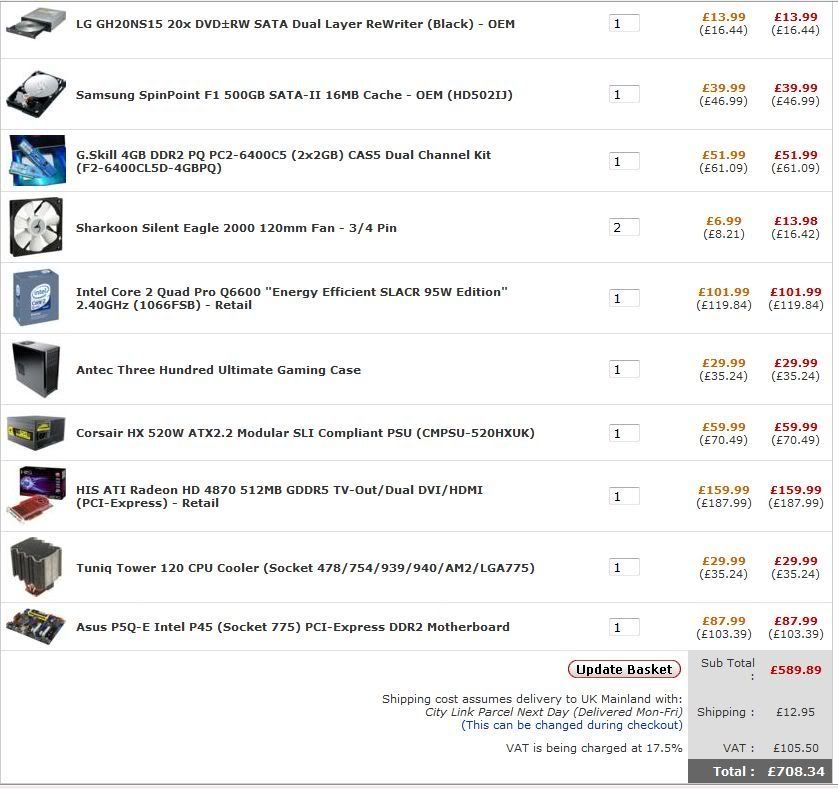
Task: Click the quantity field for Corsair PSU
Action: pos(624,433)
